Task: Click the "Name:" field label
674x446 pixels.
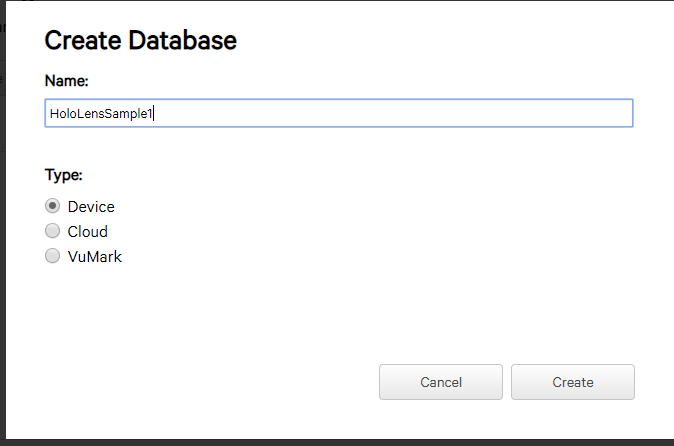Action: coord(67,78)
